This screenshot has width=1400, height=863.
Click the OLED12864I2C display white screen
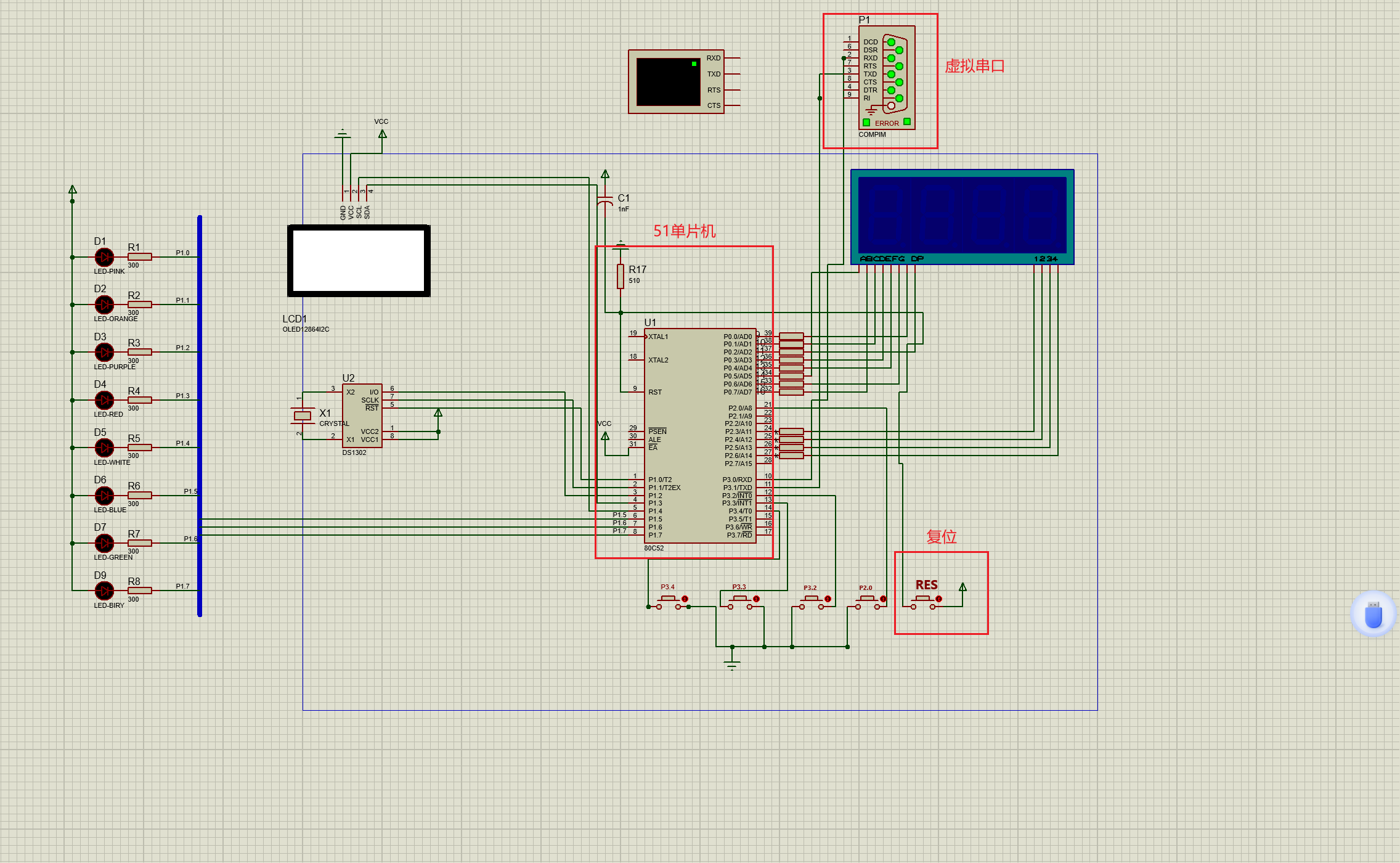359,261
